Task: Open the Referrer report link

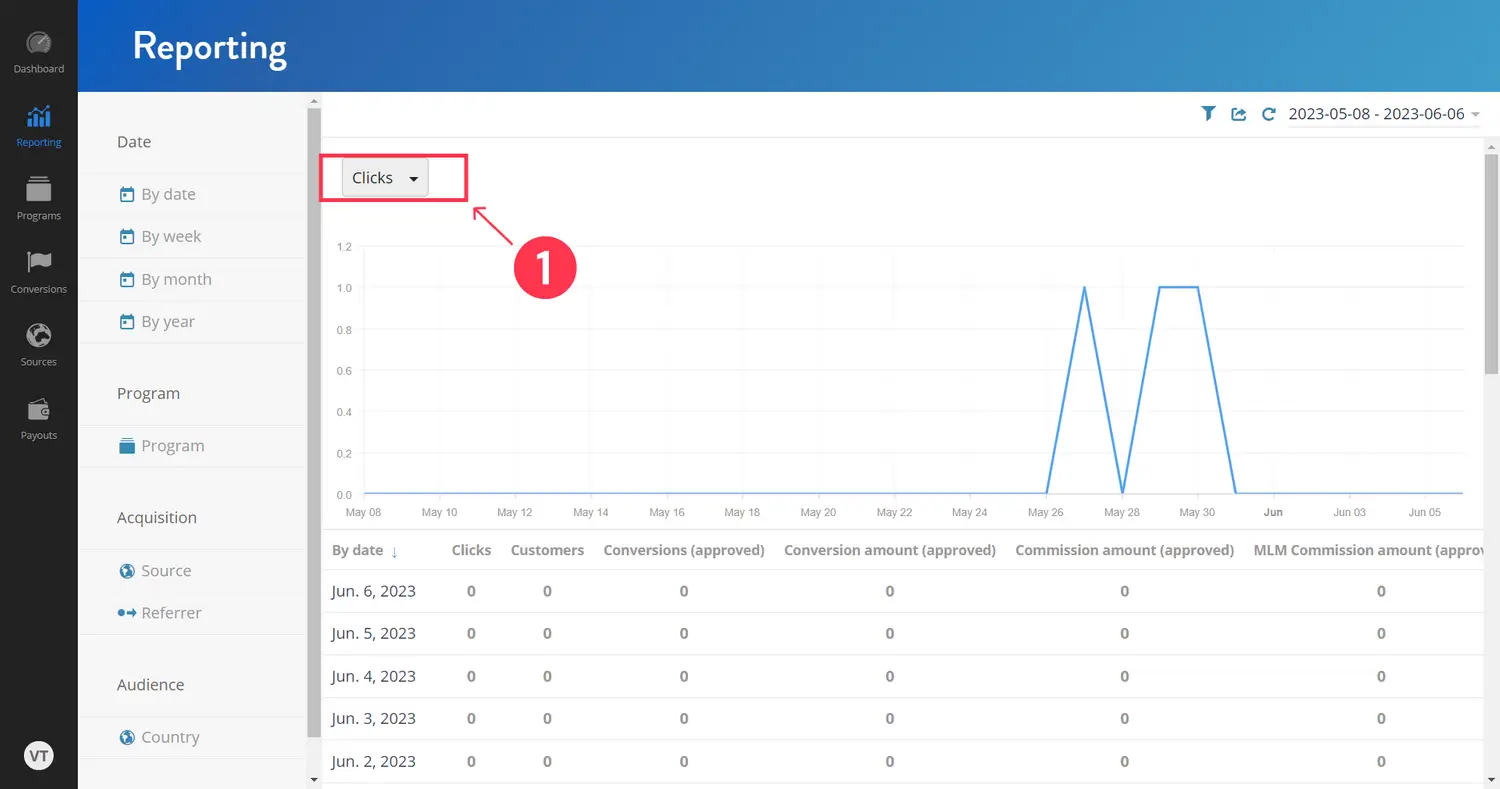Action: (x=170, y=613)
